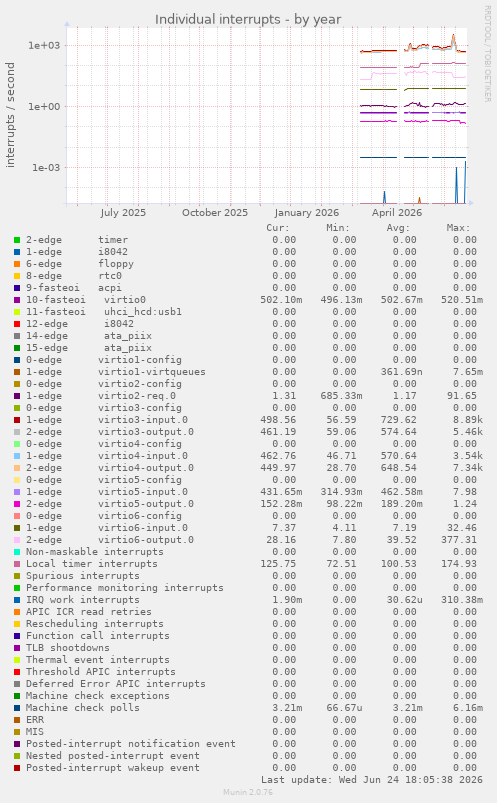Click the Machine check polls legend swatch
The height and width of the screenshot is (803, 497).
(x=17, y=708)
